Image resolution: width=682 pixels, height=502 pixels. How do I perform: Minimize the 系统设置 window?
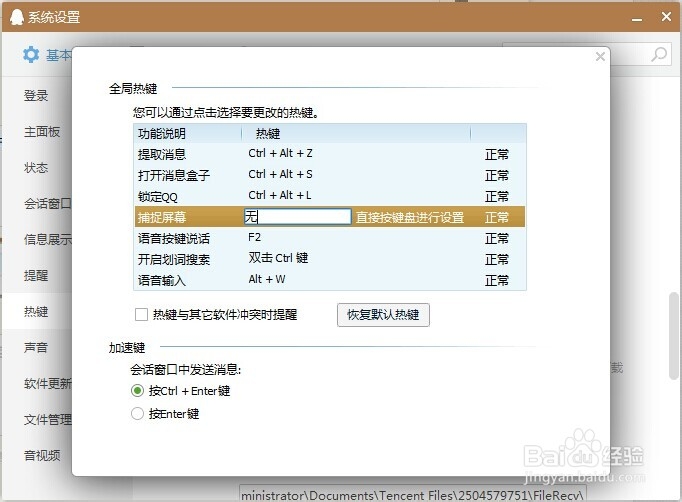click(637, 18)
